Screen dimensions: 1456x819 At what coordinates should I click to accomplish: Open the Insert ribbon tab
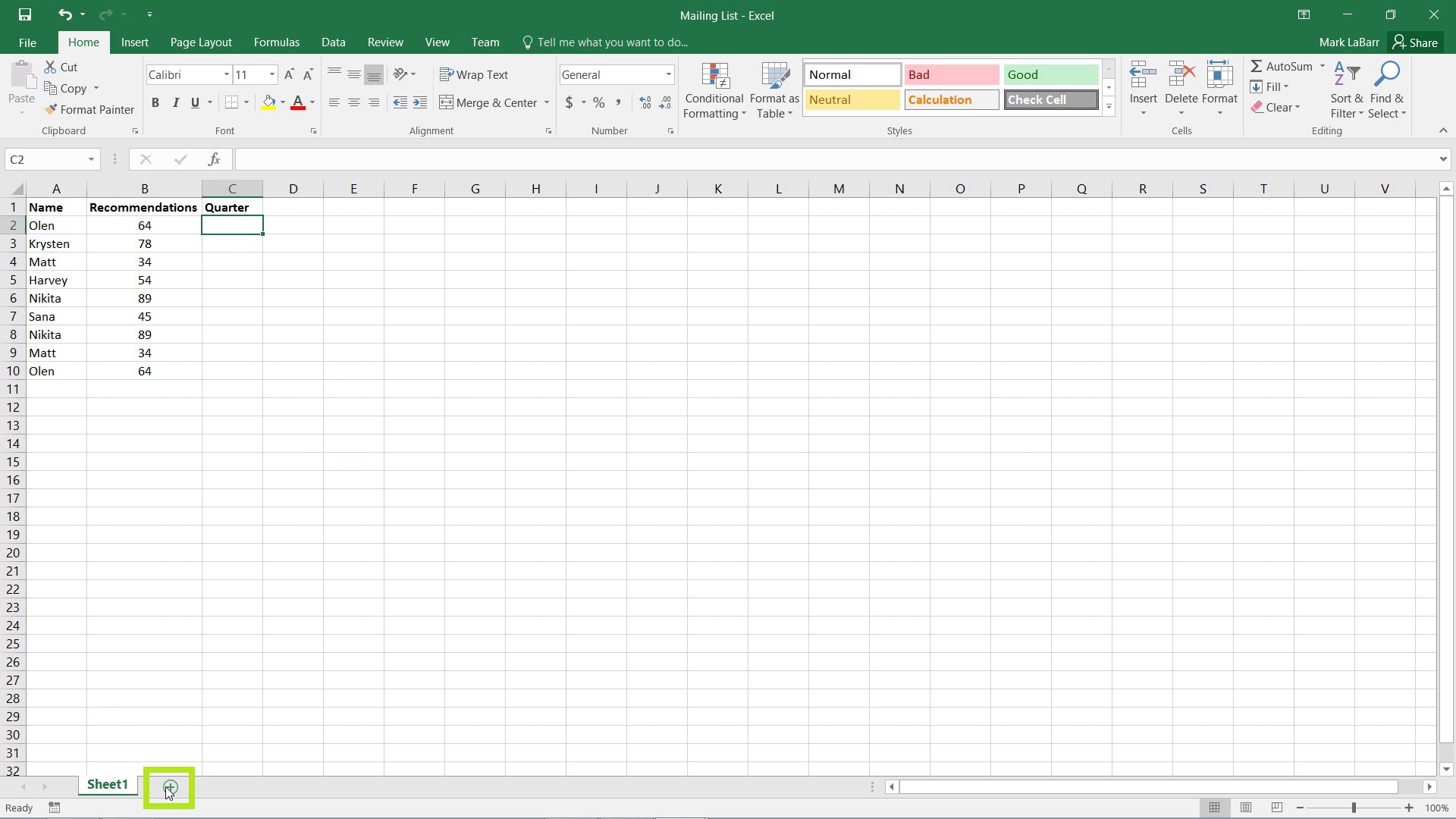135,42
